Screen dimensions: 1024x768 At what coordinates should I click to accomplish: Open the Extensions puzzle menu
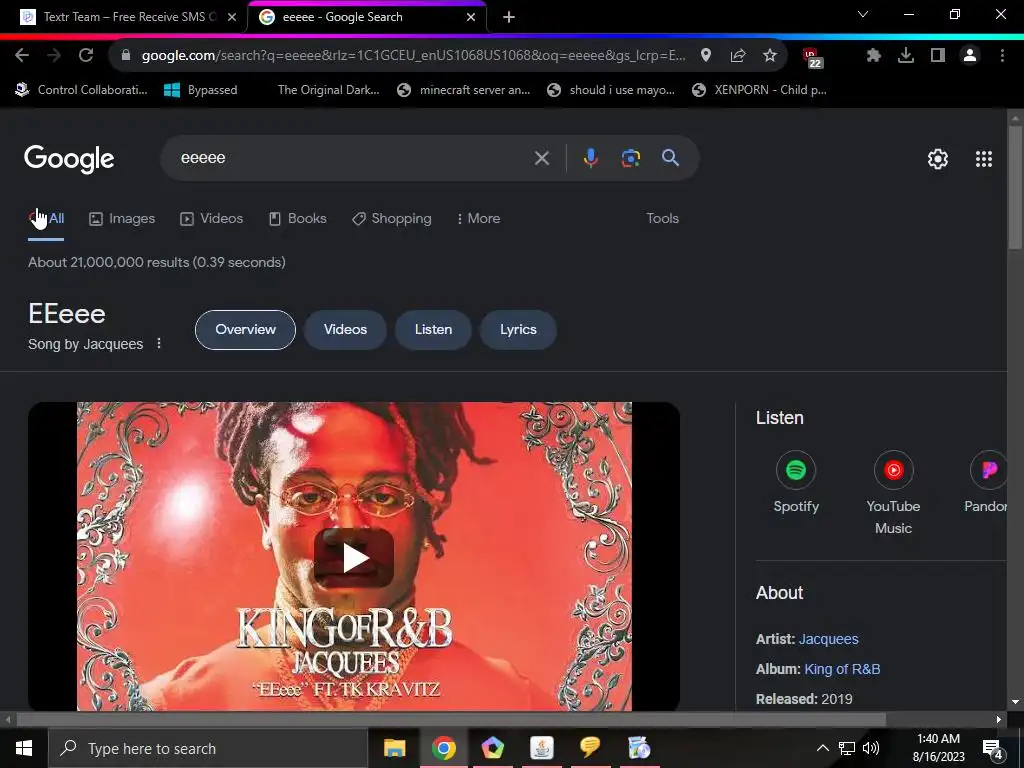pos(873,56)
